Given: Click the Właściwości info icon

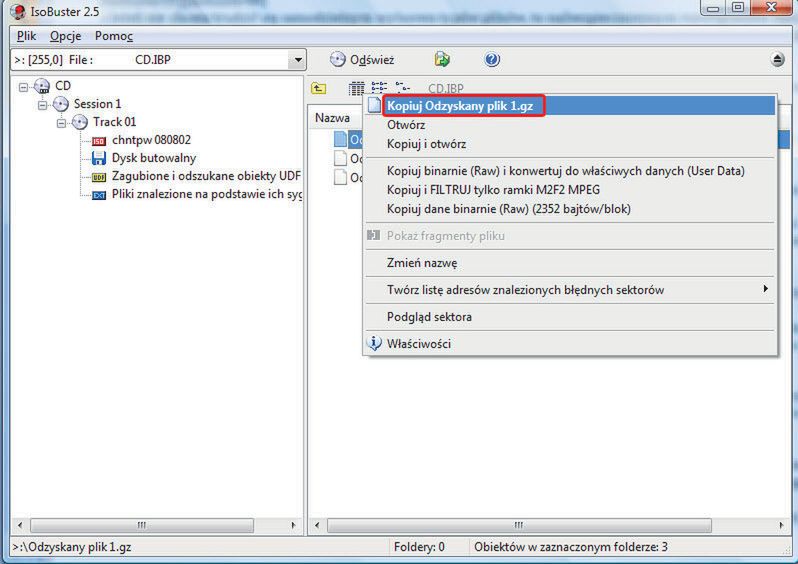Looking at the screenshot, I should pyautogui.click(x=374, y=343).
